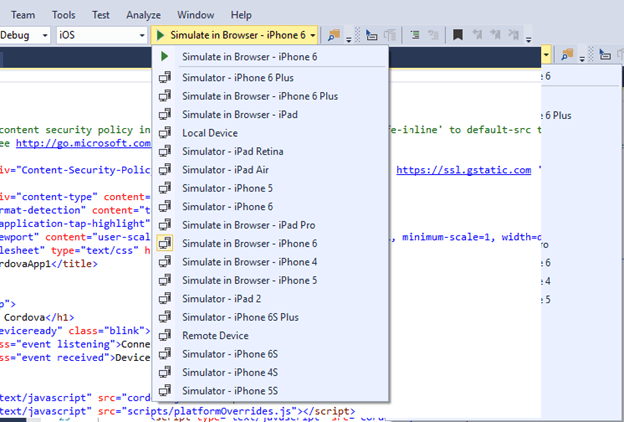The image size is (624, 422).
Task: Click the Cordova h1 code line
Action: pyautogui.click(x=39, y=317)
